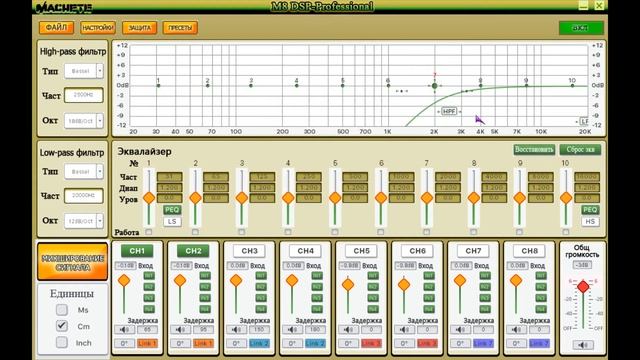Click the HPF marker on the graph
The width and height of the screenshot is (640, 360).
[x=449, y=111]
